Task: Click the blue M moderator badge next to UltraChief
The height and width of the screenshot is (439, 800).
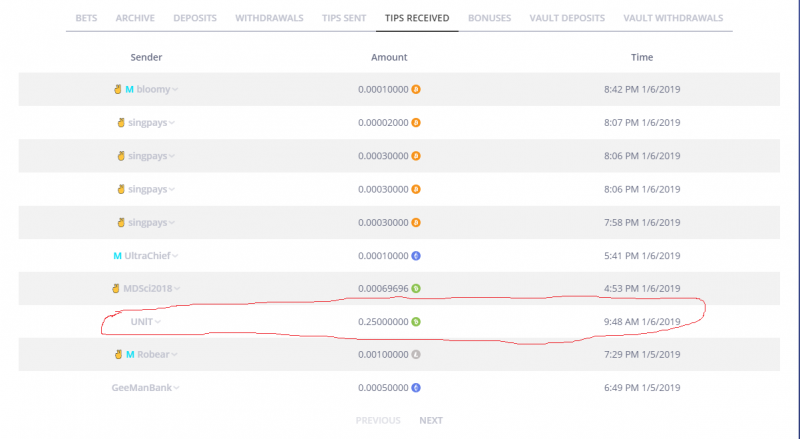Action: (x=117, y=256)
